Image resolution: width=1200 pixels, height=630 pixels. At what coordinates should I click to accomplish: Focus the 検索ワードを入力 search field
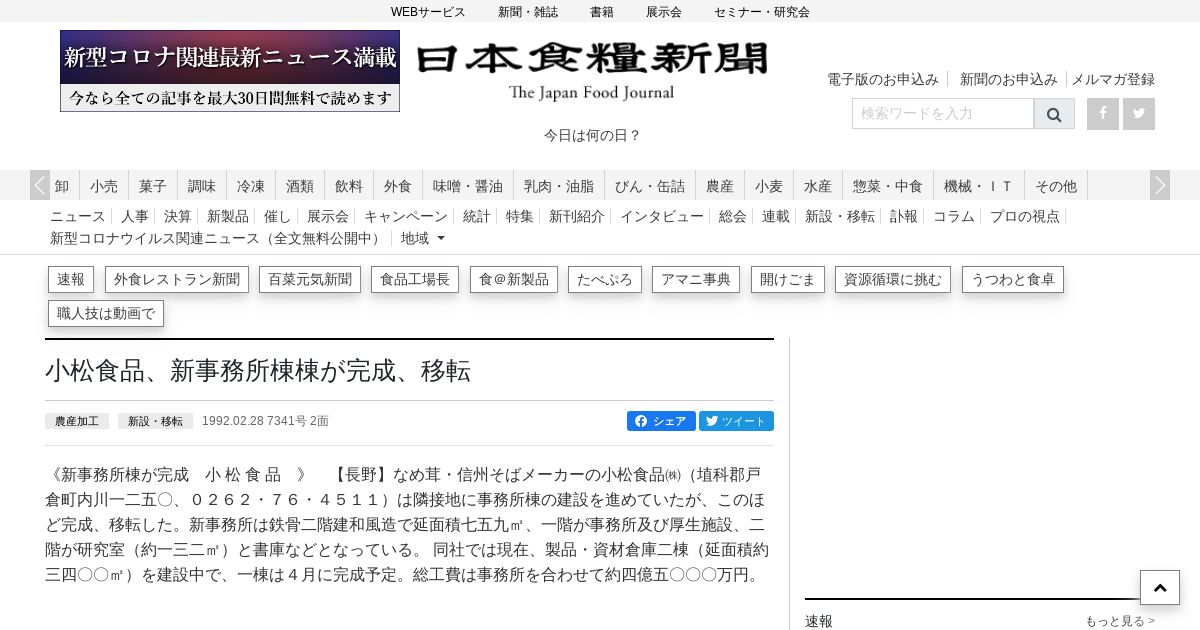(943, 114)
